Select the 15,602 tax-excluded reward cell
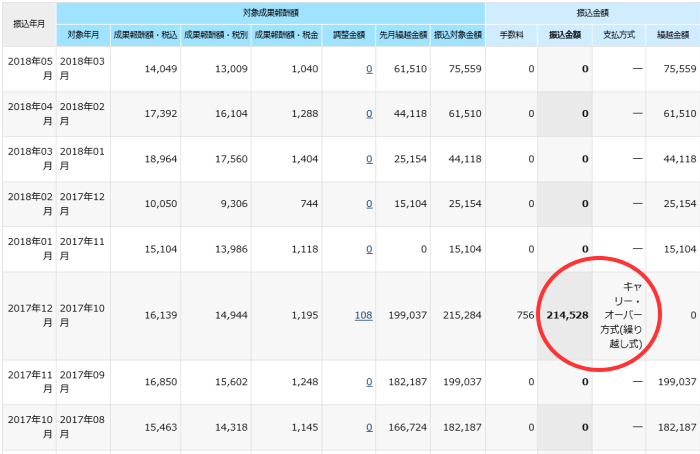Image resolution: width=700 pixels, height=454 pixels. coord(216,382)
